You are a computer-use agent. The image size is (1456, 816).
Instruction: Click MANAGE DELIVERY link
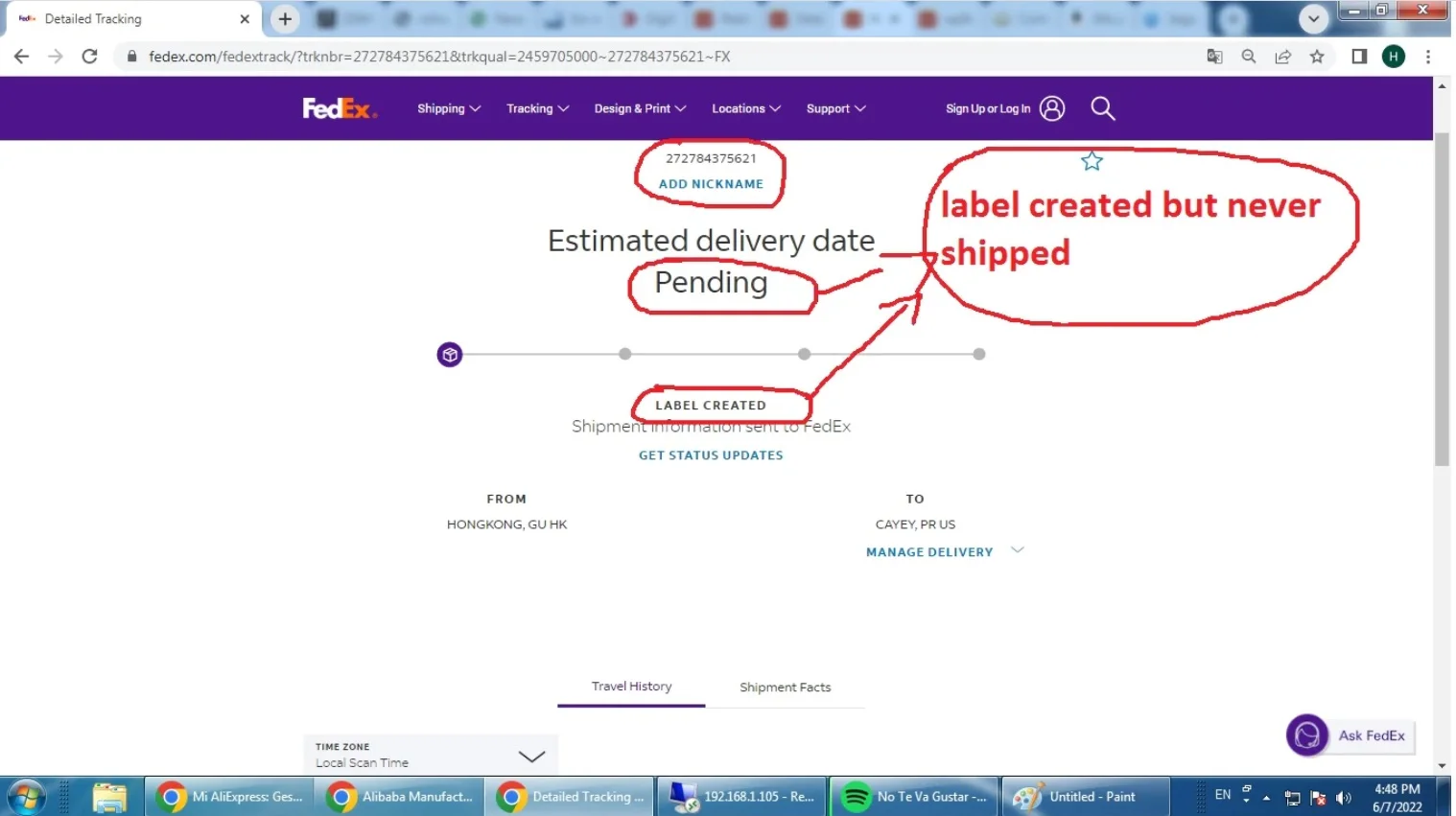pos(929,552)
